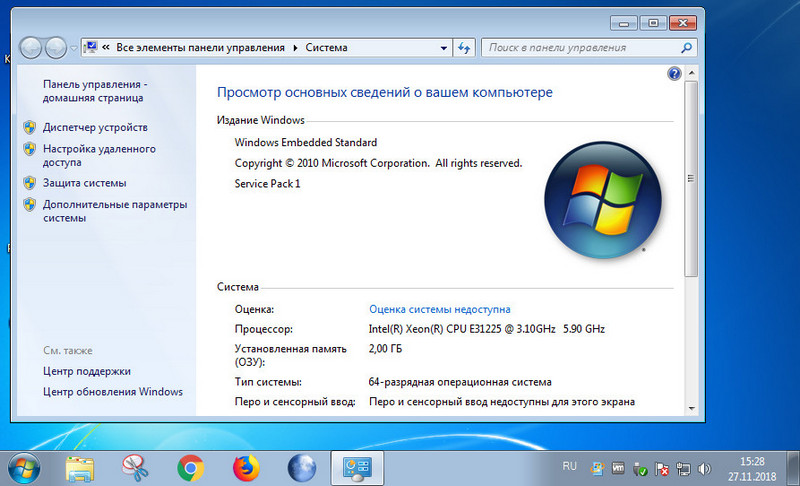This screenshot has width=800, height=486.
Task: Go forward with the Forward arrow
Action: tap(56, 48)
